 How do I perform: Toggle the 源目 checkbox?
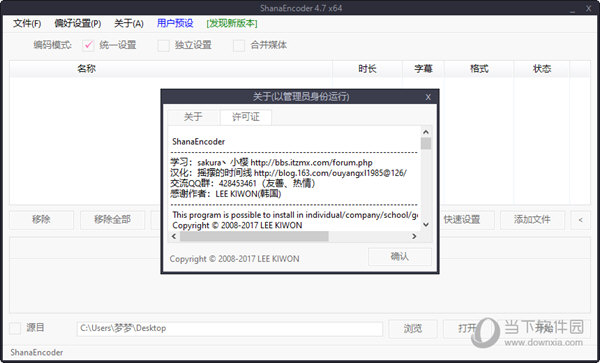pyautogui.click(x=15, y=328)
